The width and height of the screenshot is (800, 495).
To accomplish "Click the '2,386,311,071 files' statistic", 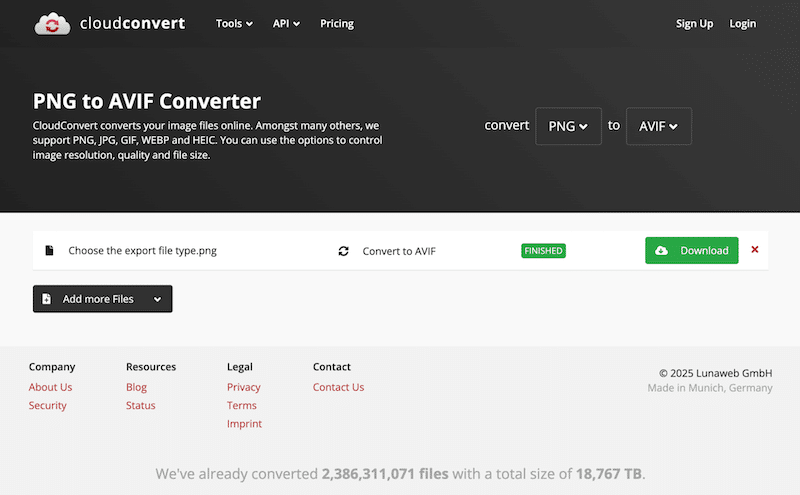I will [x=385, y=474].
